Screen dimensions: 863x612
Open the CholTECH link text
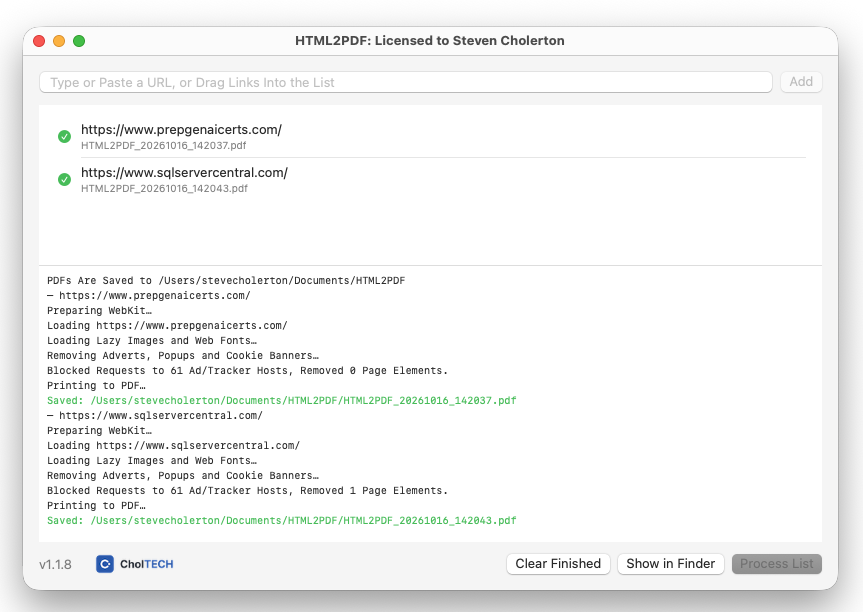click(146, 564)
